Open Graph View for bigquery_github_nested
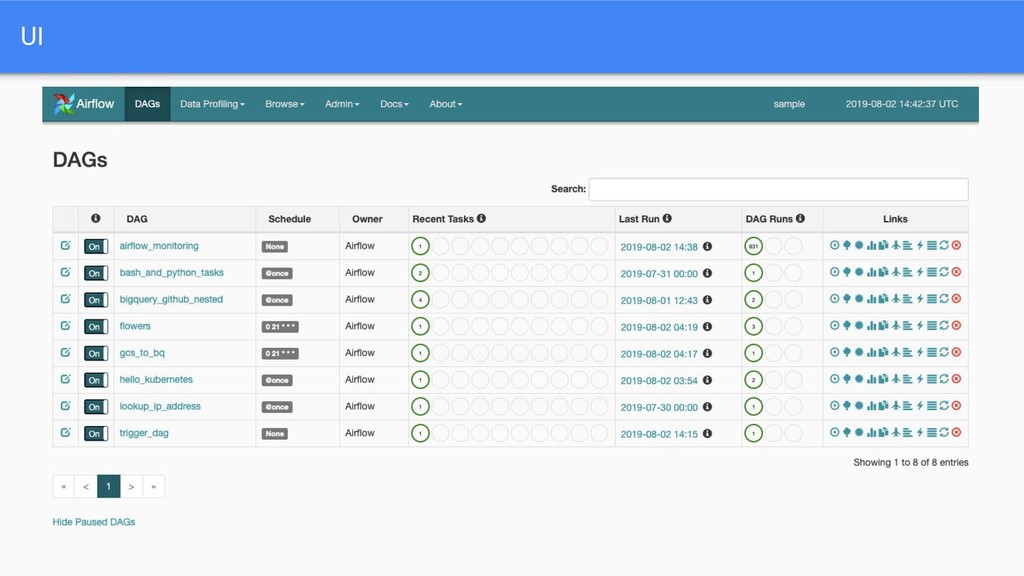The image size is (1024, 576). click(858, 299)
